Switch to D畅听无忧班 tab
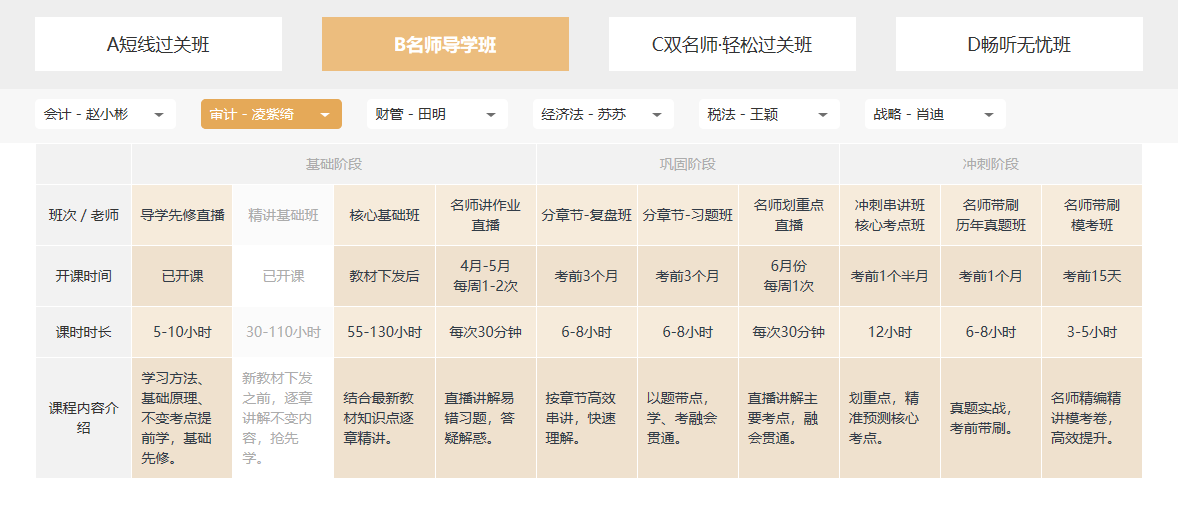The width and height of the screenshot is (1178, 518). pyautogui.click(x=1019, y=44)
